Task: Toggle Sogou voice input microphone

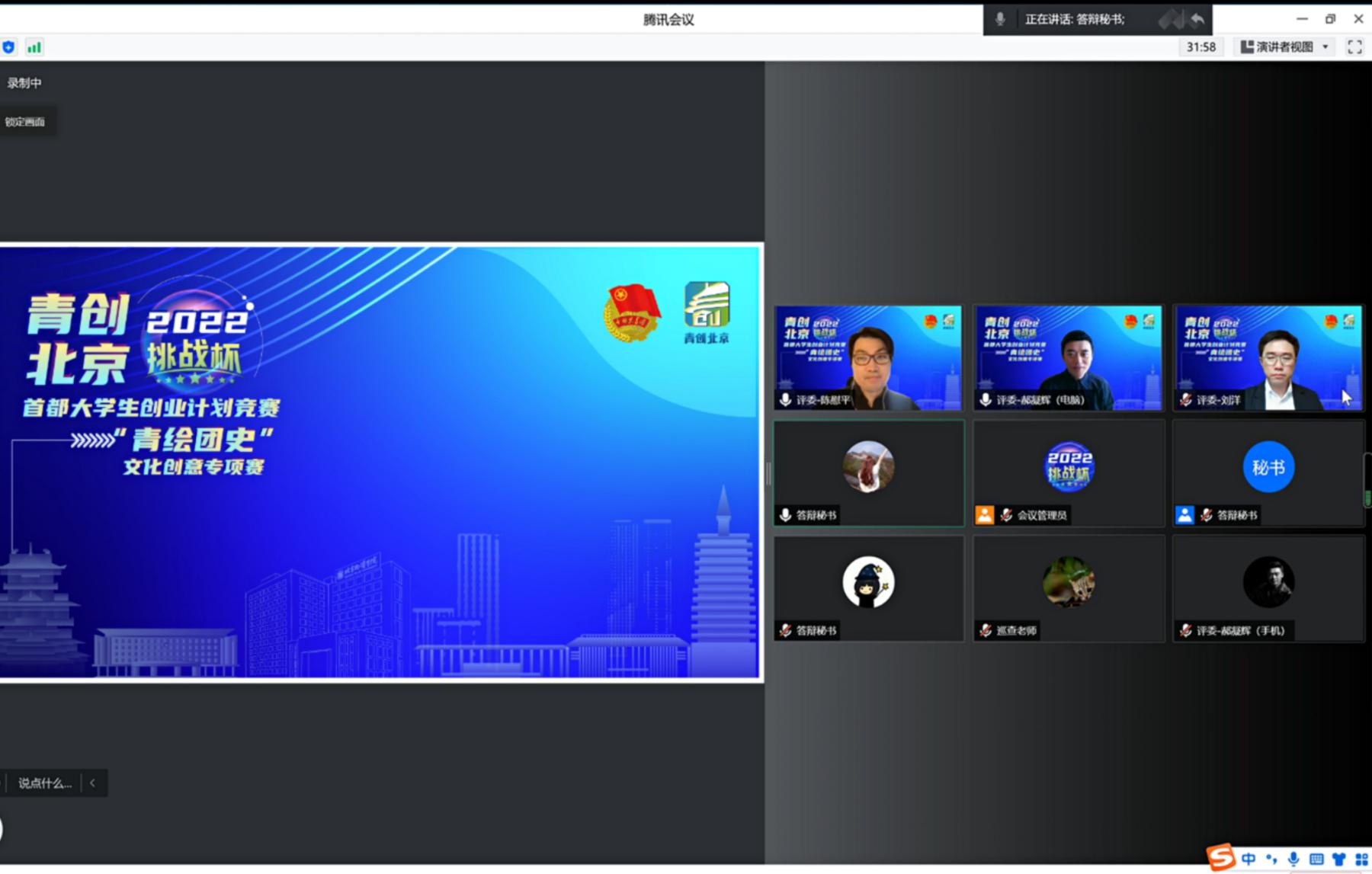Action: click(x=1293, y=859)
